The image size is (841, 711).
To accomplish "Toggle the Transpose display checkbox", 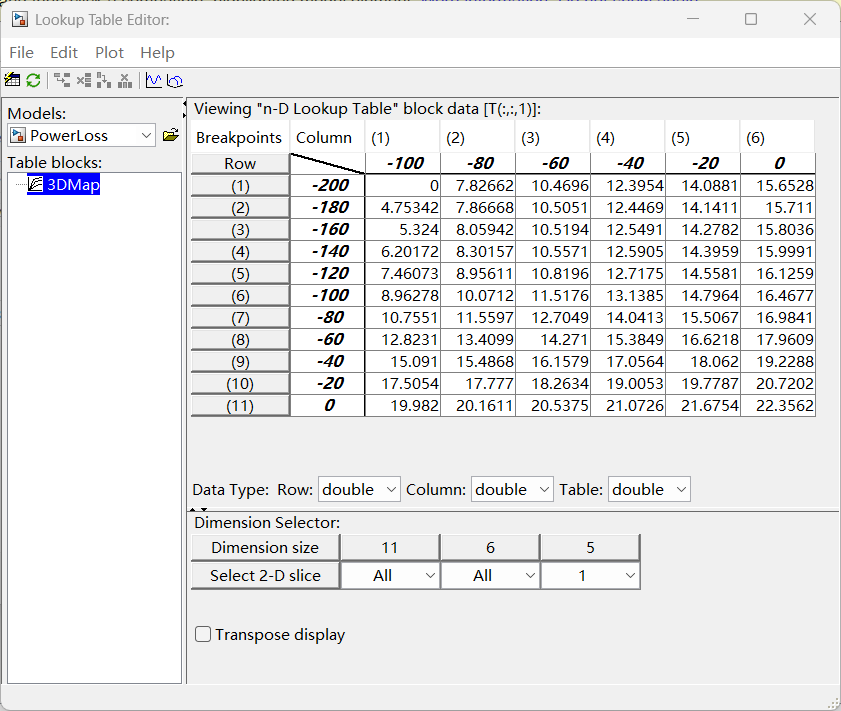I will tap(203, 634).
